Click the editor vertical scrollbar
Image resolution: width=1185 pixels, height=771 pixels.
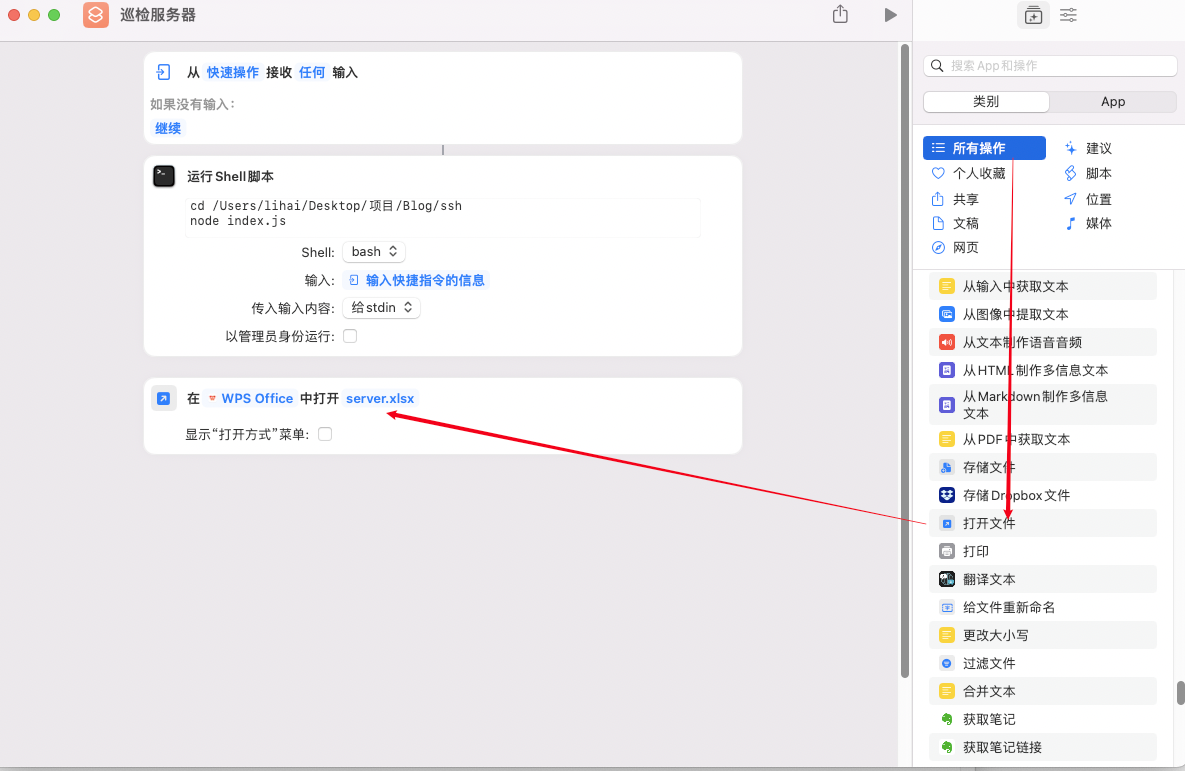click(905, 361)
